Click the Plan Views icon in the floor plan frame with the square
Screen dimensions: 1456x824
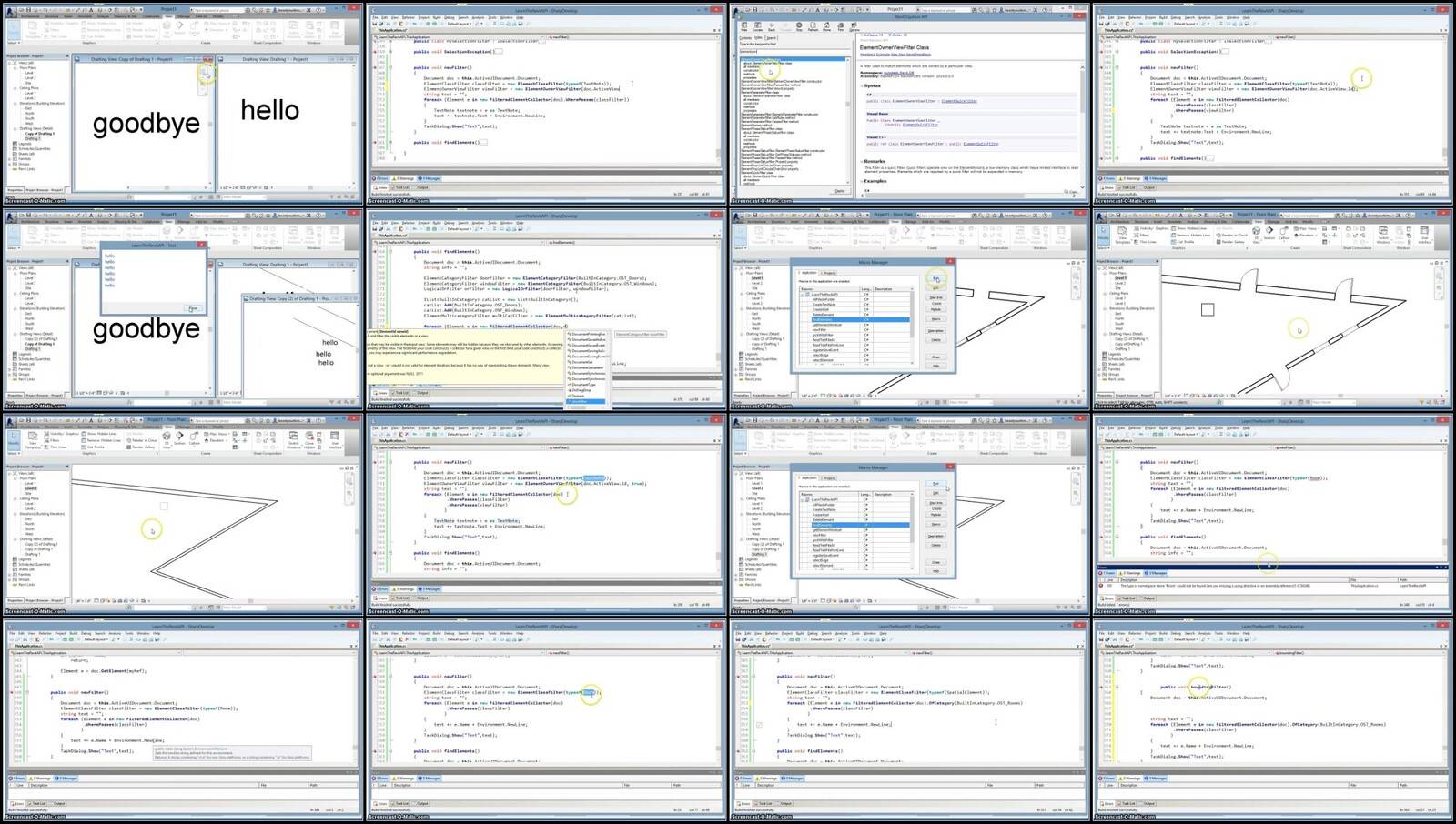pos(1296,228)
